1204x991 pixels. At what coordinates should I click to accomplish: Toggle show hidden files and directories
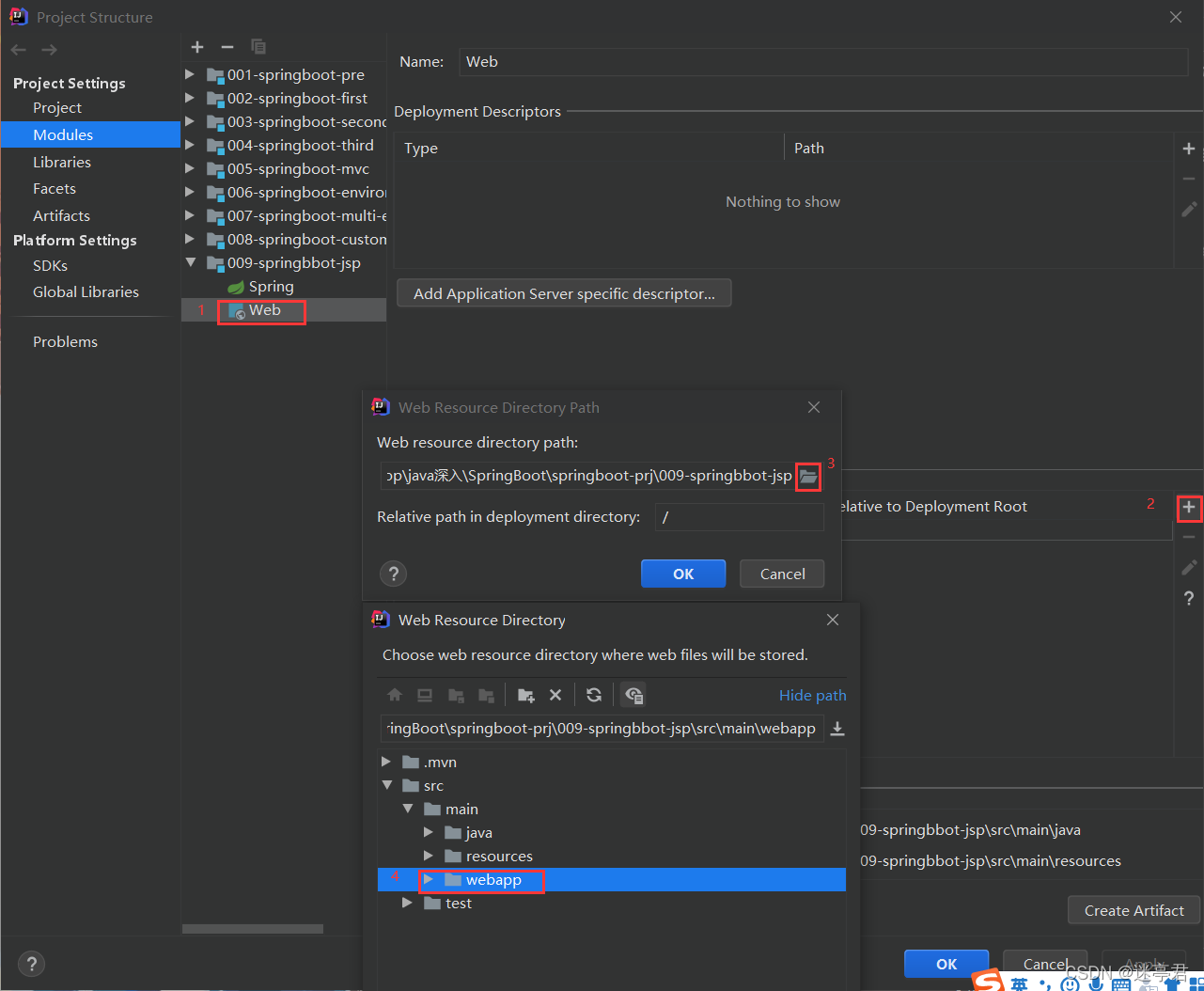pyautogui.click(x=633, y=695)
